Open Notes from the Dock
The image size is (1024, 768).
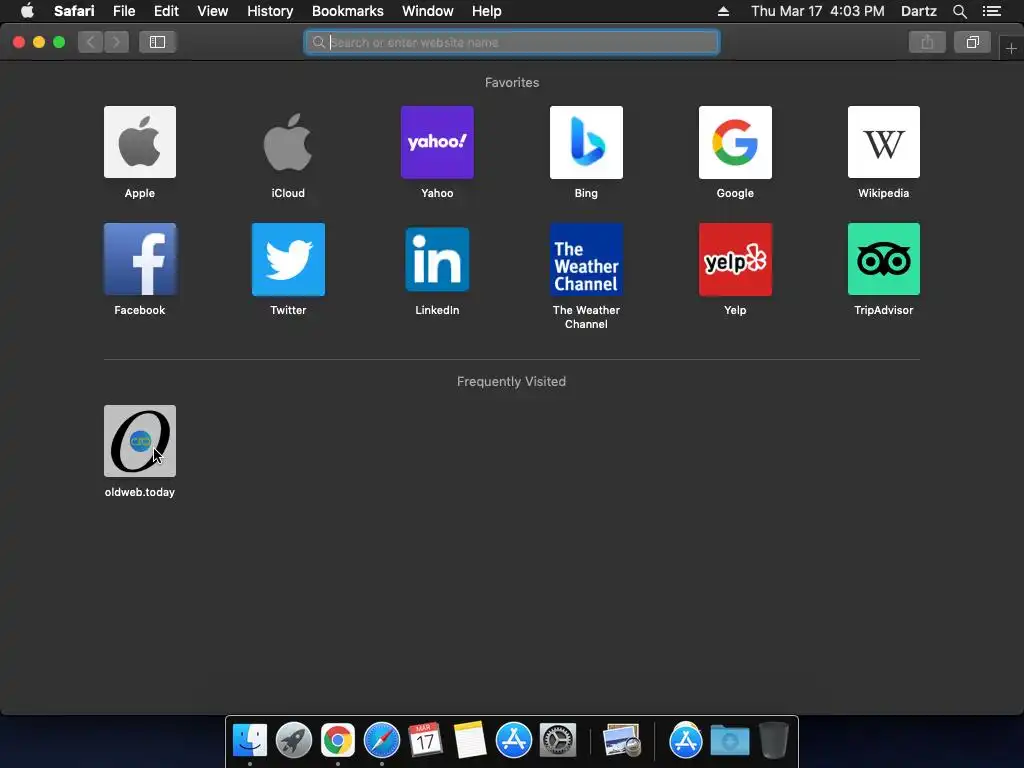pos(470,740)
